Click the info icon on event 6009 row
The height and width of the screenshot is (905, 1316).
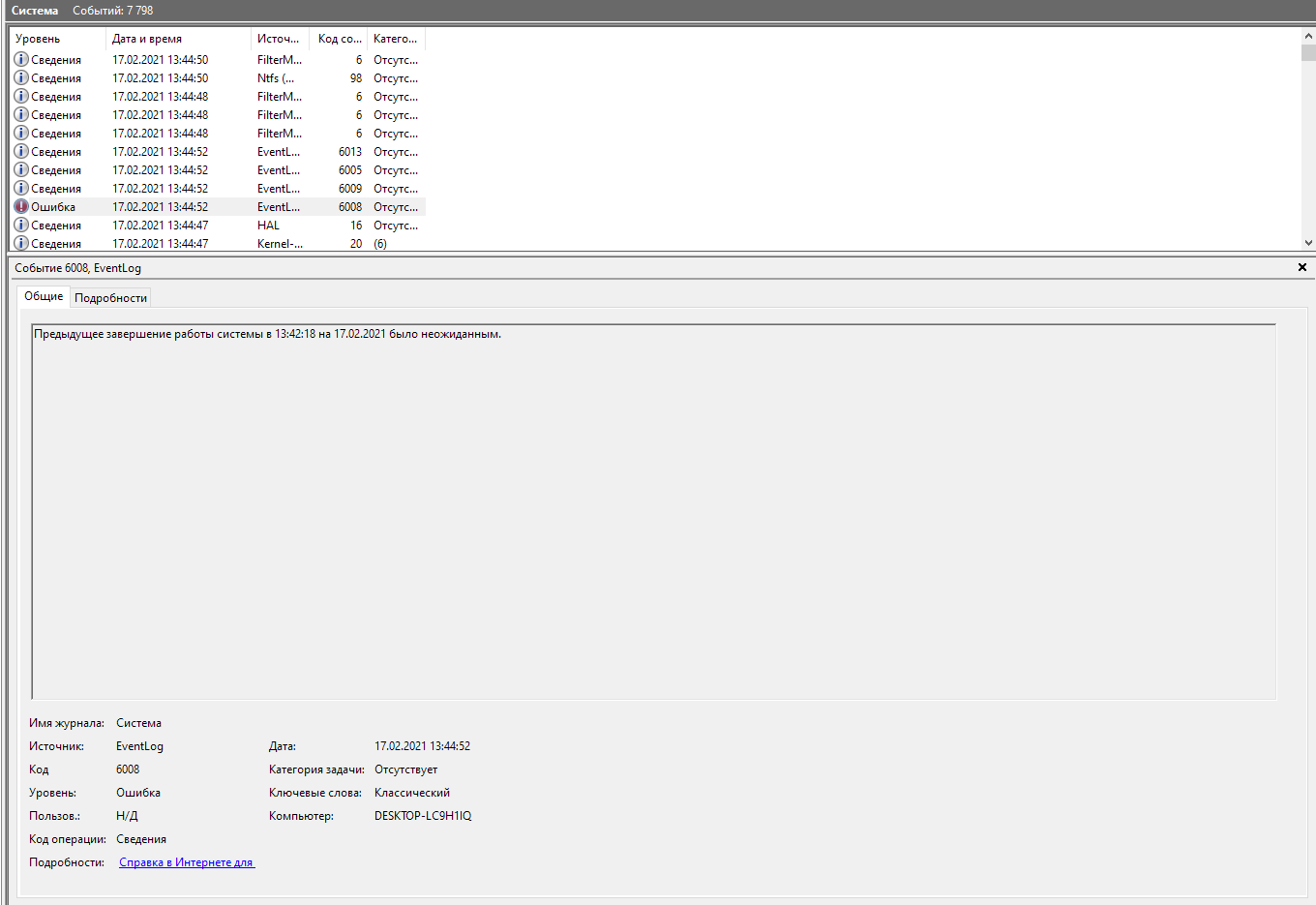point(21,188)
